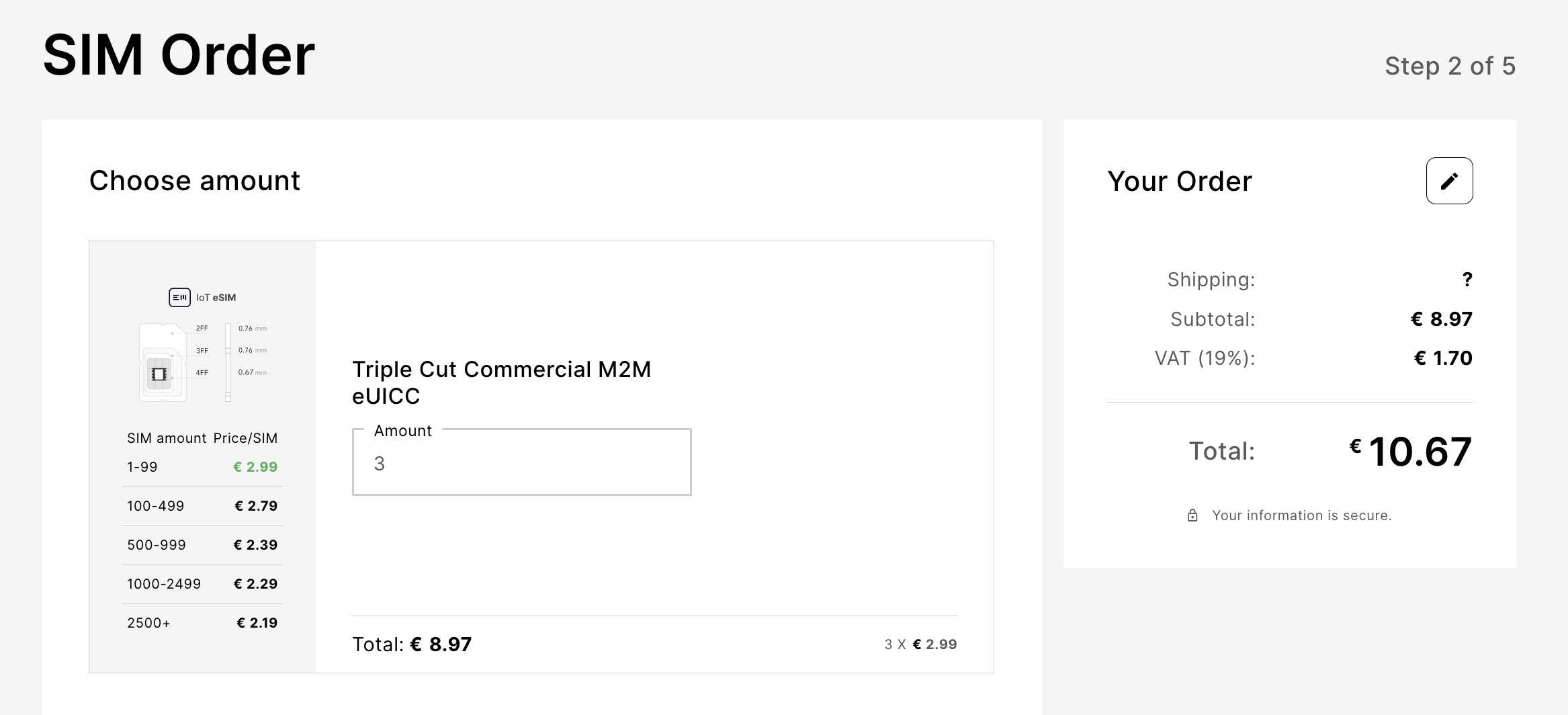
Task: Select the 1-99 SIM pricing tier row
Action: [x=202, y=467]
